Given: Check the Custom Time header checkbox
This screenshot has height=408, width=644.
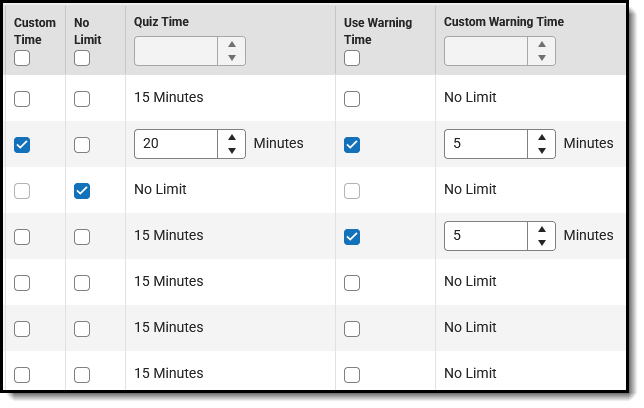Looking at the screenshot, I should [22, 59].
